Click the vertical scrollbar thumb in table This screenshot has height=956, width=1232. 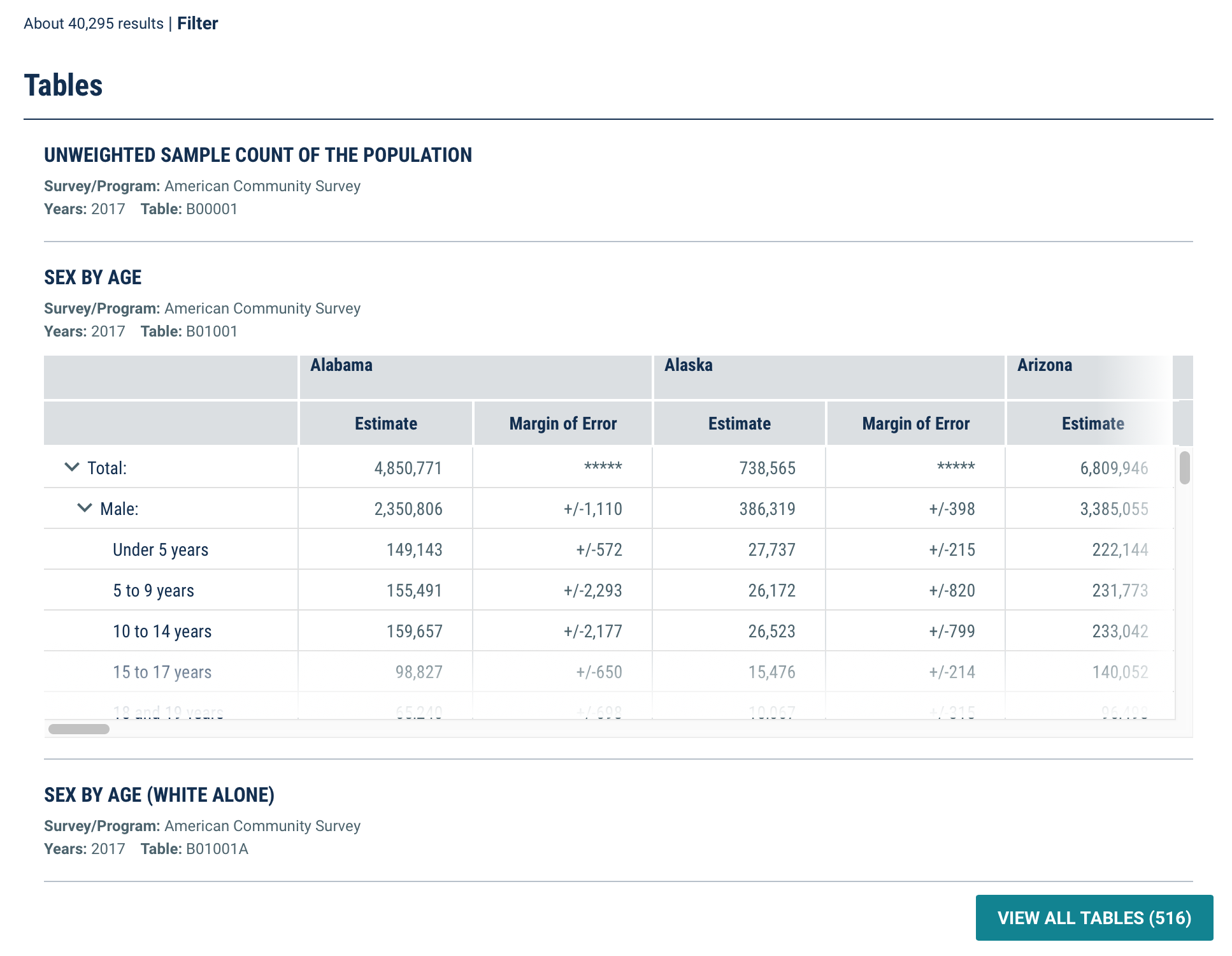pos(1184,468)
